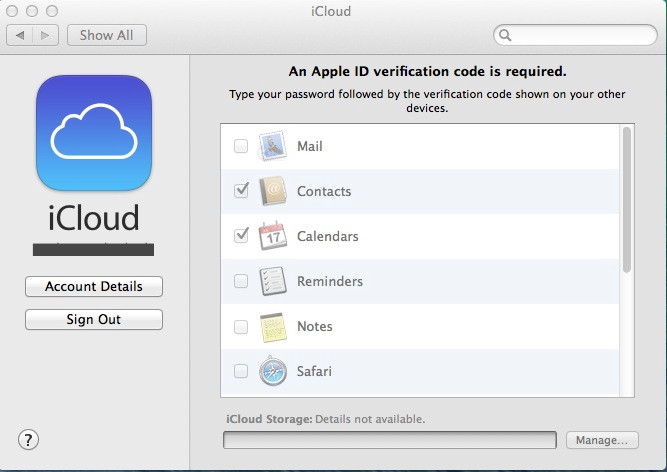Click the search magnifier icon
This screenshot has width=667, height=472.
click(x=505, y=35)
